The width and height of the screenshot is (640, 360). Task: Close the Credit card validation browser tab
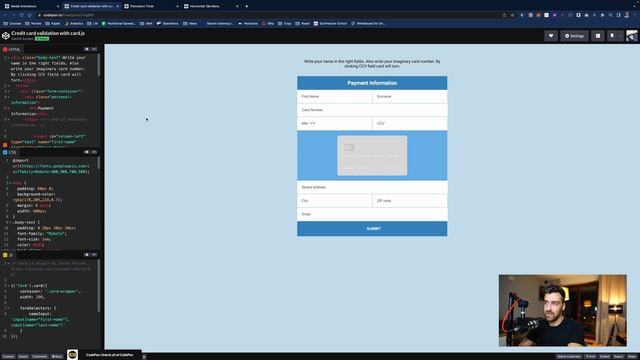pos(118,6)
